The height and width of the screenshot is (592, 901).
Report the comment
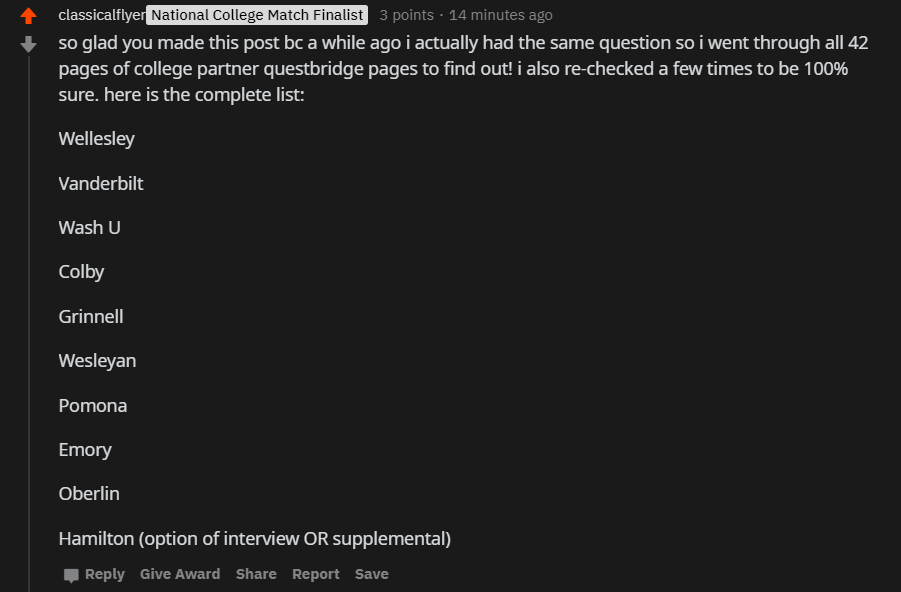(315, 573)
